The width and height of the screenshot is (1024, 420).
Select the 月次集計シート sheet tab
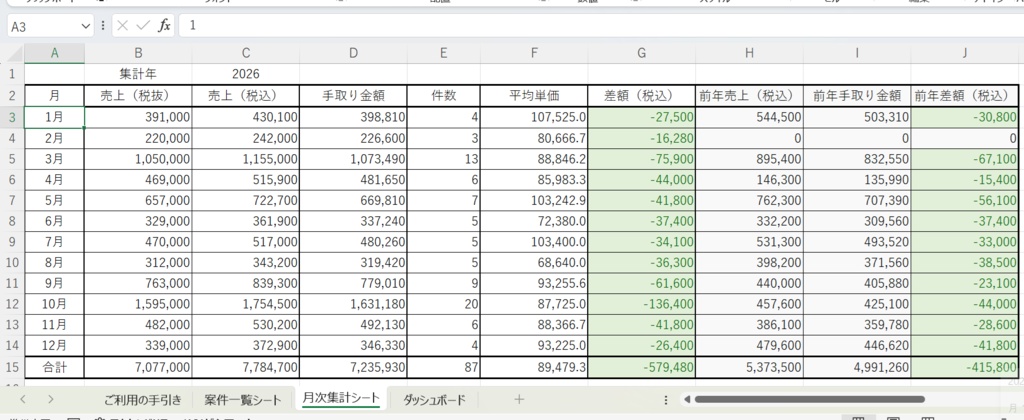[340, 398]
